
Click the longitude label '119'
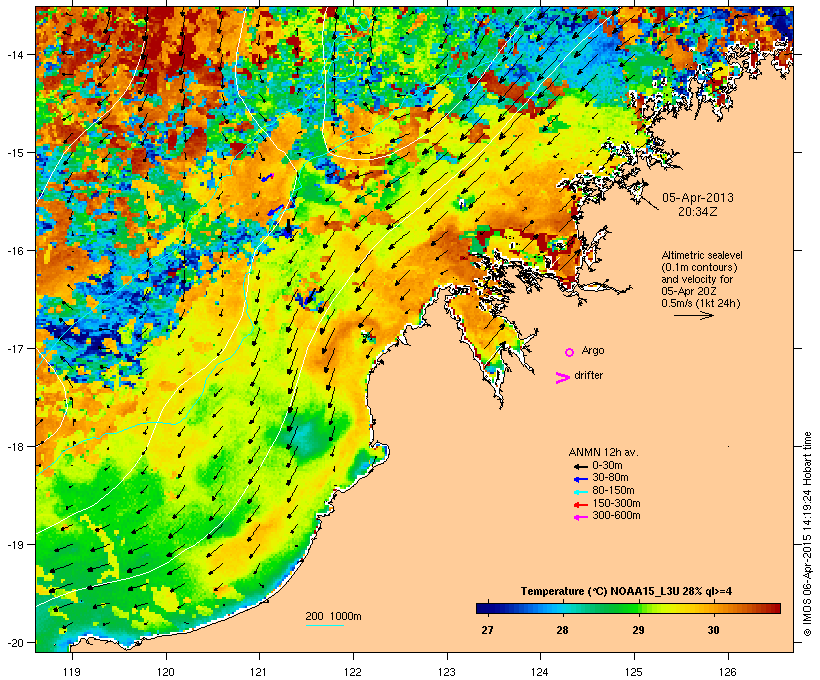[x=72, y=671]
